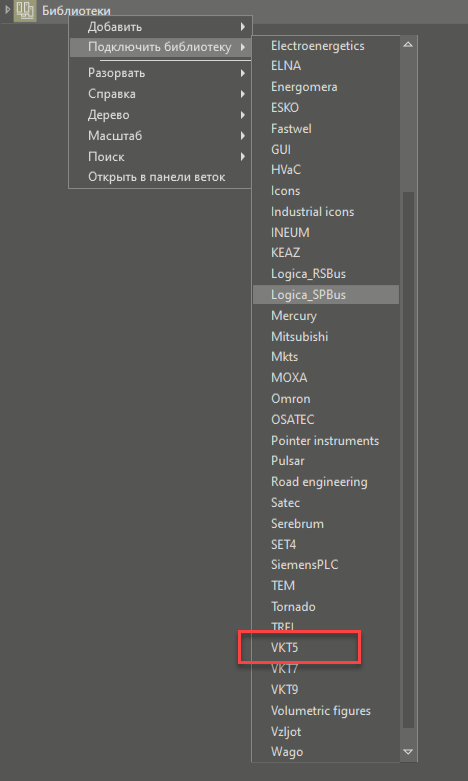Connect the TEM library
Image resolution: width=468 pixels, height=781 pixels.
(x=326, y=586)
